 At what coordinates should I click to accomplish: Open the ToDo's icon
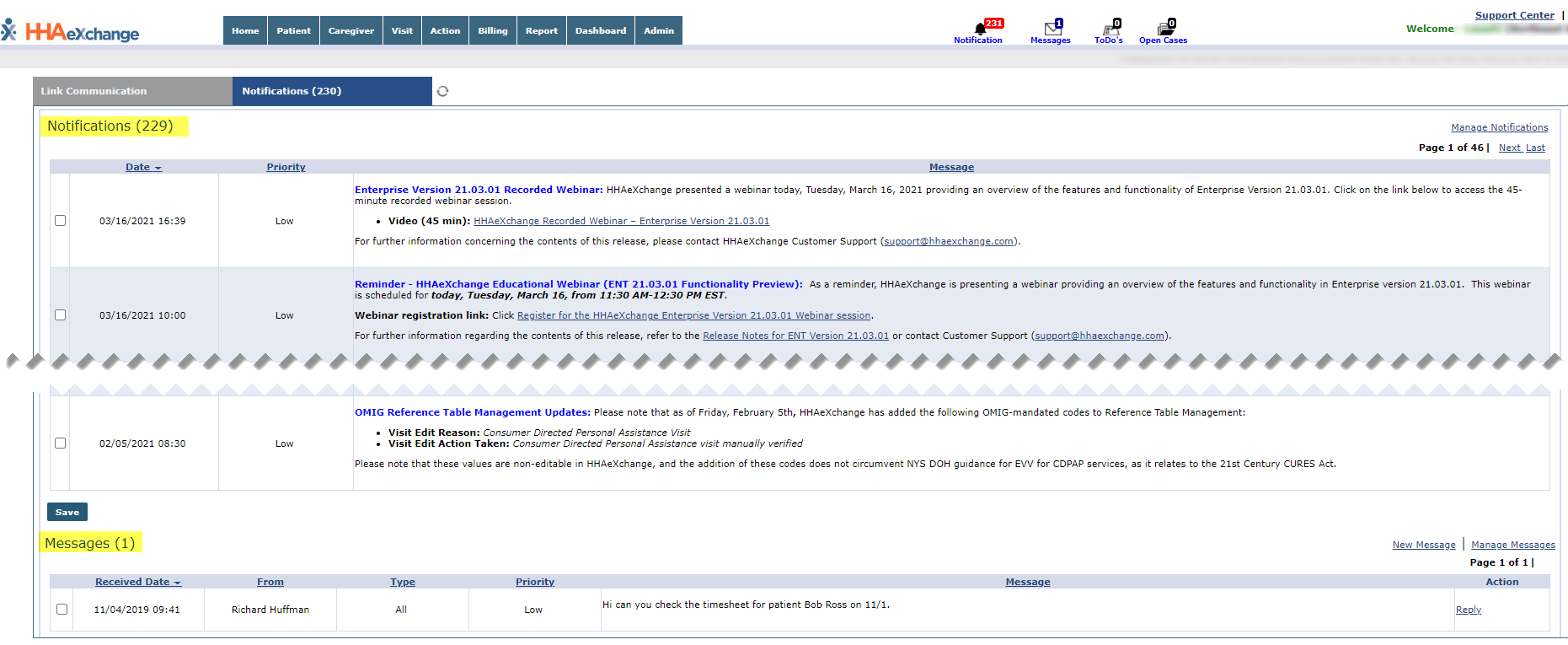[1110, 30]
